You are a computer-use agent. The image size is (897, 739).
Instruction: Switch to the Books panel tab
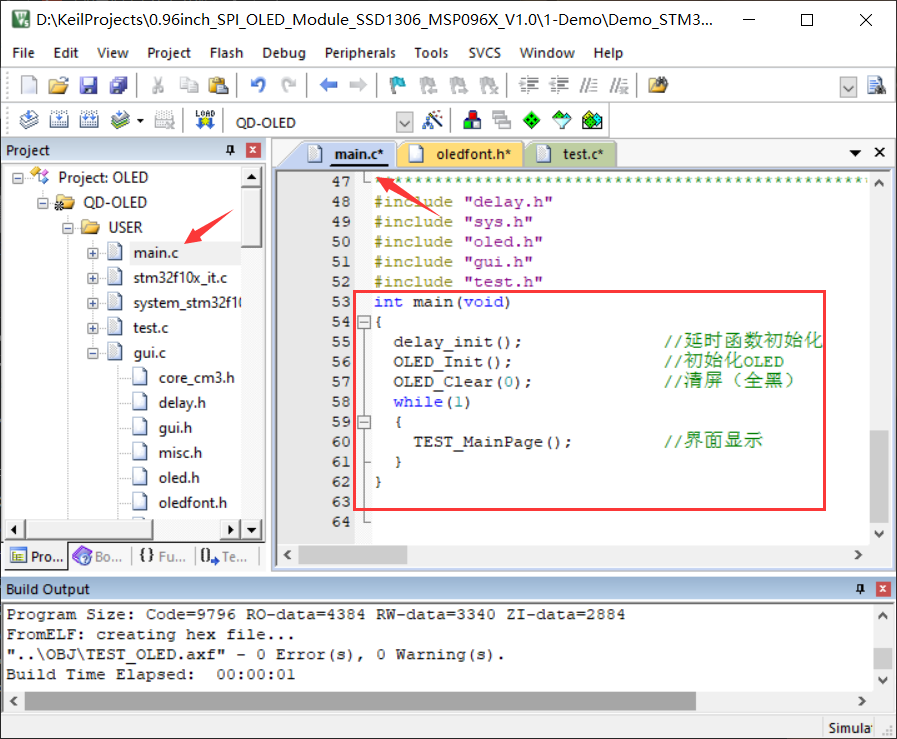pyautogui.click(x=98, y=557)
